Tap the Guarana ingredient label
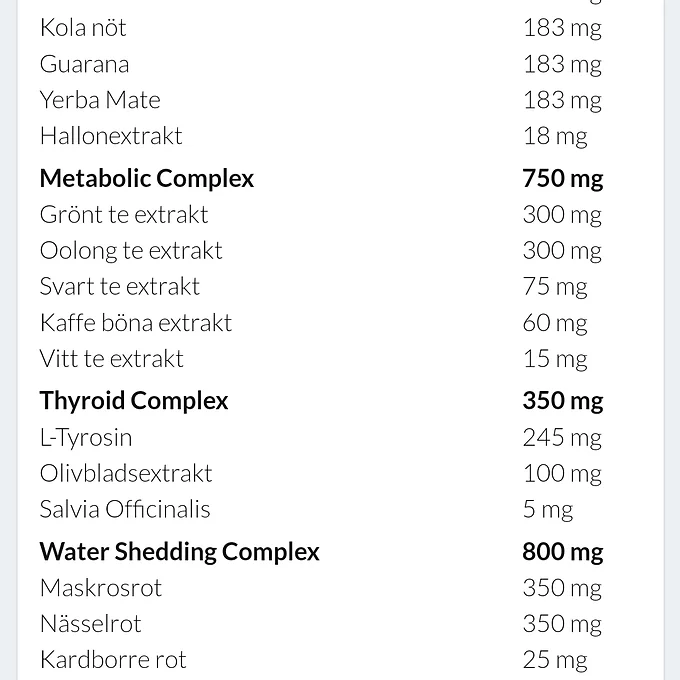The height and width of the screenshot is (680, 680). click(x=84, y=64)
